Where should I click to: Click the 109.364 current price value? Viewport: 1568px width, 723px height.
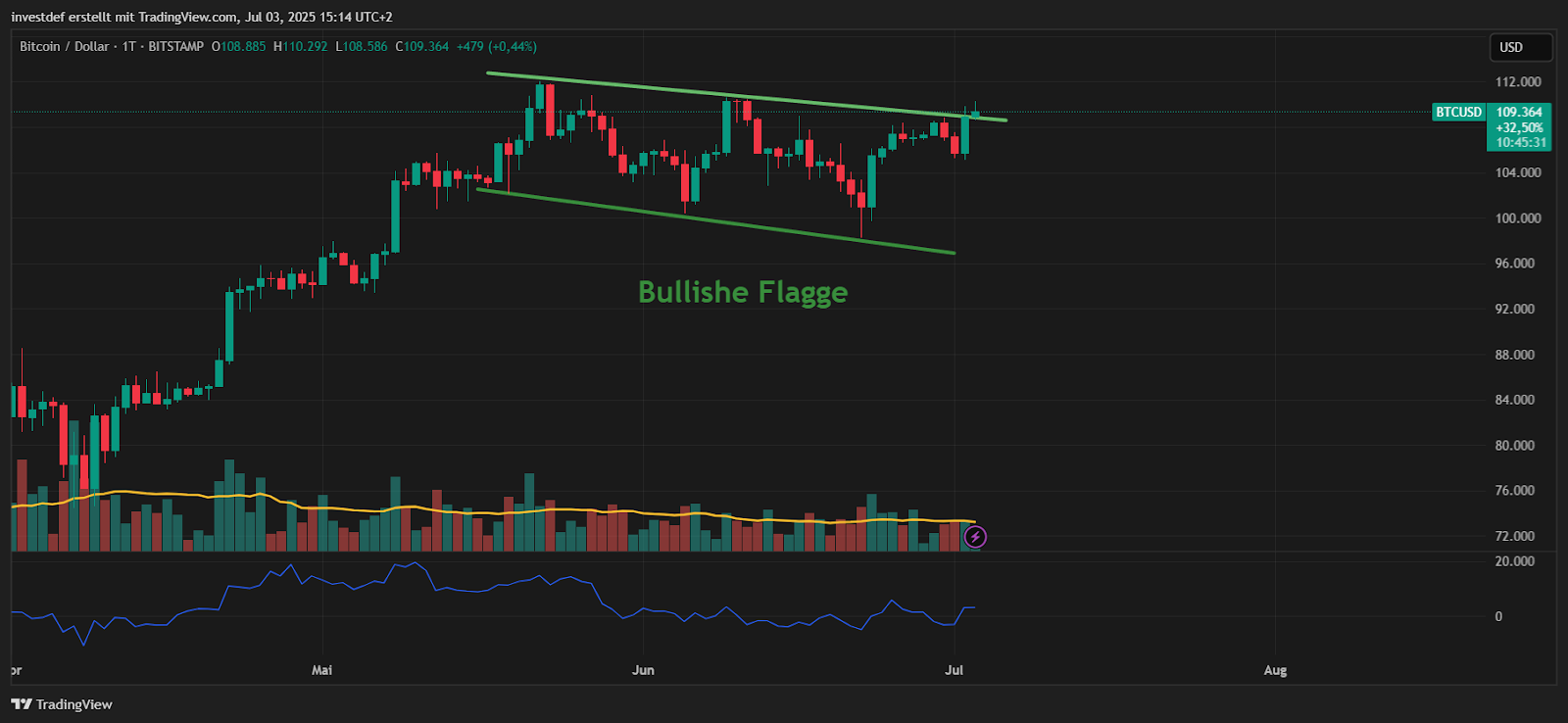pos(1519,112)
